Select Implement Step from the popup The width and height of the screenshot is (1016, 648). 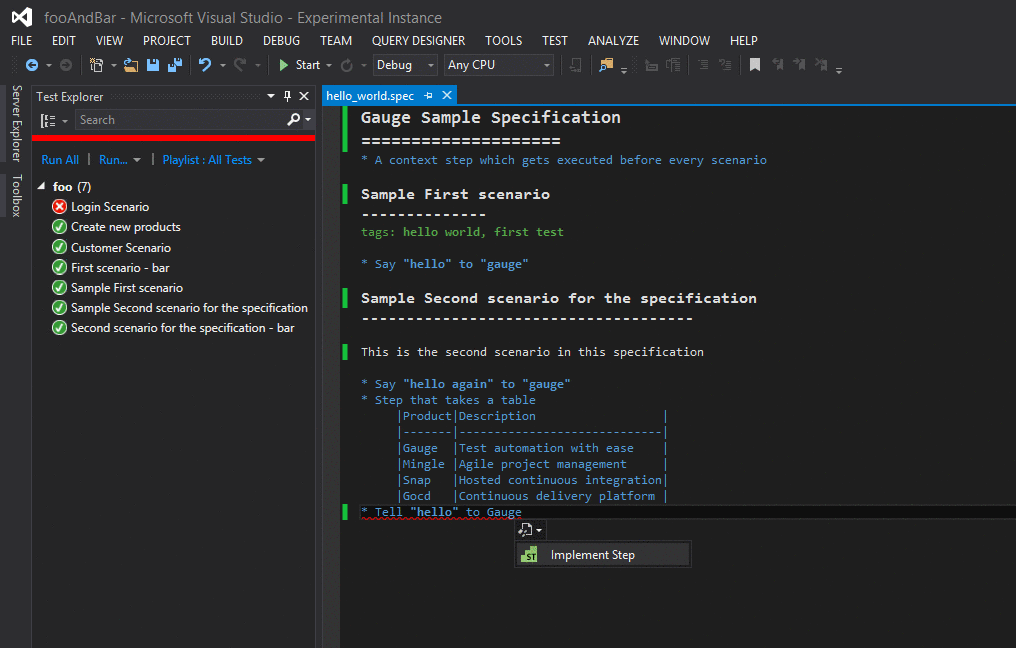[x=592, y=555]
